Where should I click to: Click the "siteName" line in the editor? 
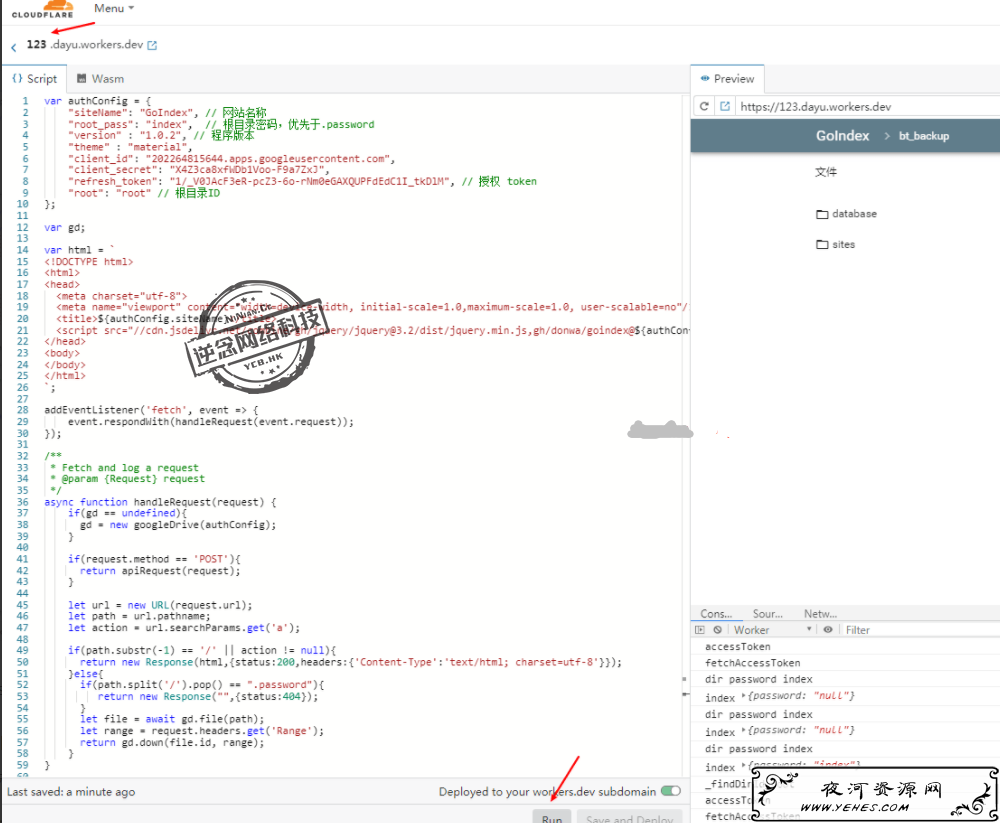coord(167,113)
